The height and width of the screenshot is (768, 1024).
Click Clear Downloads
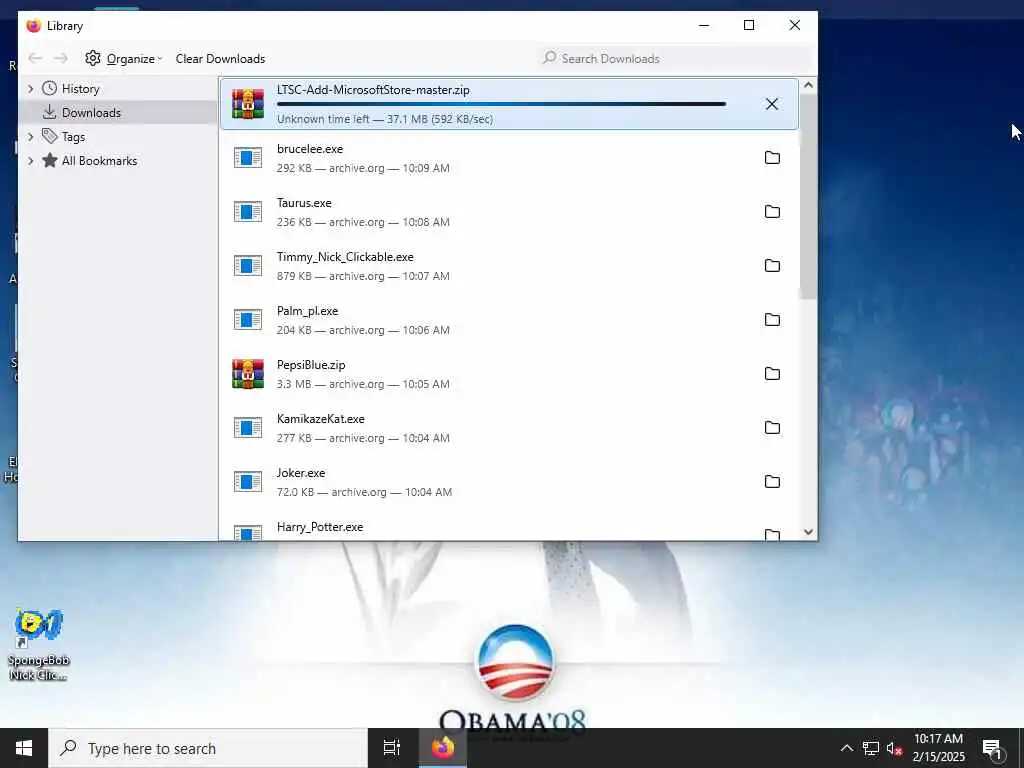point(220,59)
